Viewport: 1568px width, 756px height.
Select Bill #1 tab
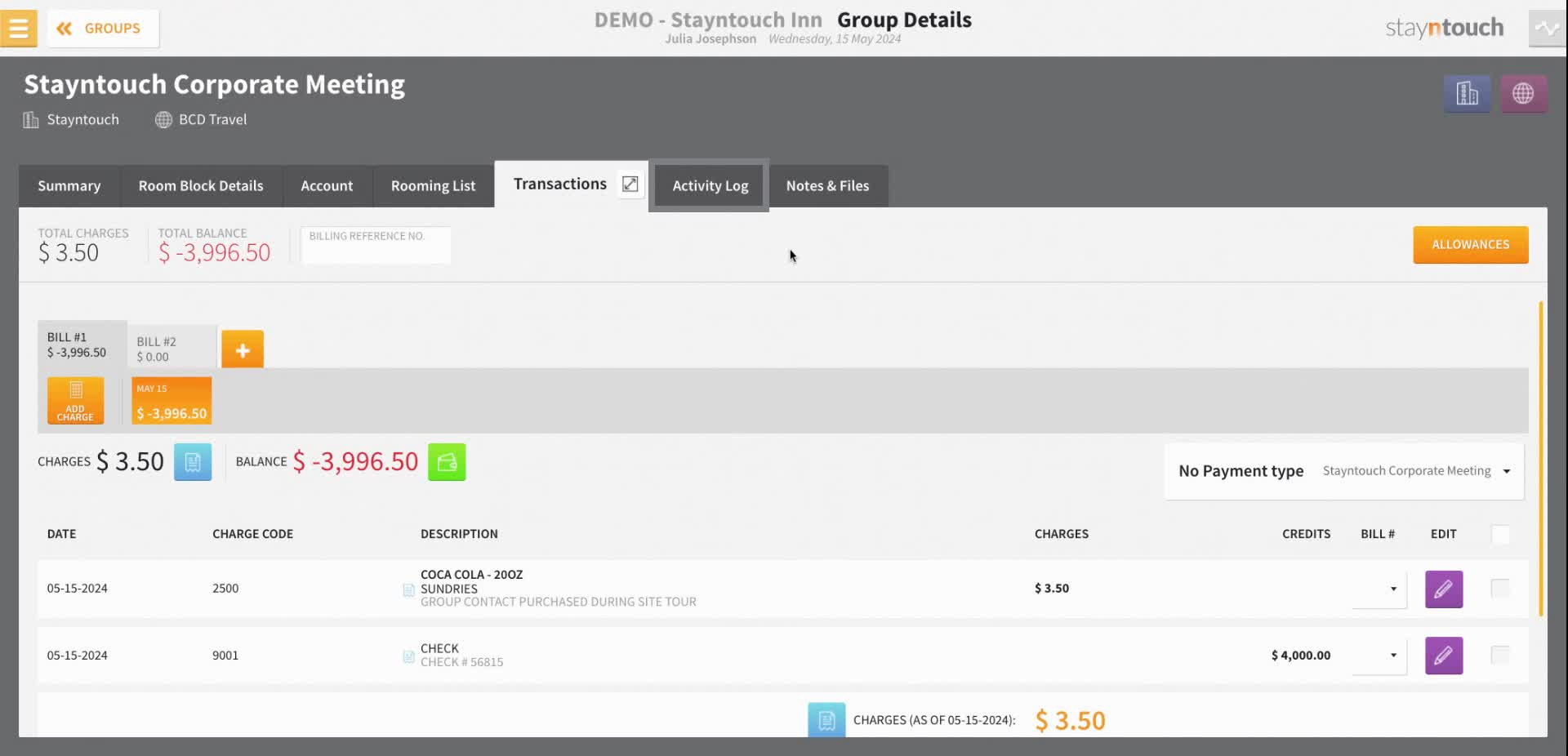pos(82,345)
